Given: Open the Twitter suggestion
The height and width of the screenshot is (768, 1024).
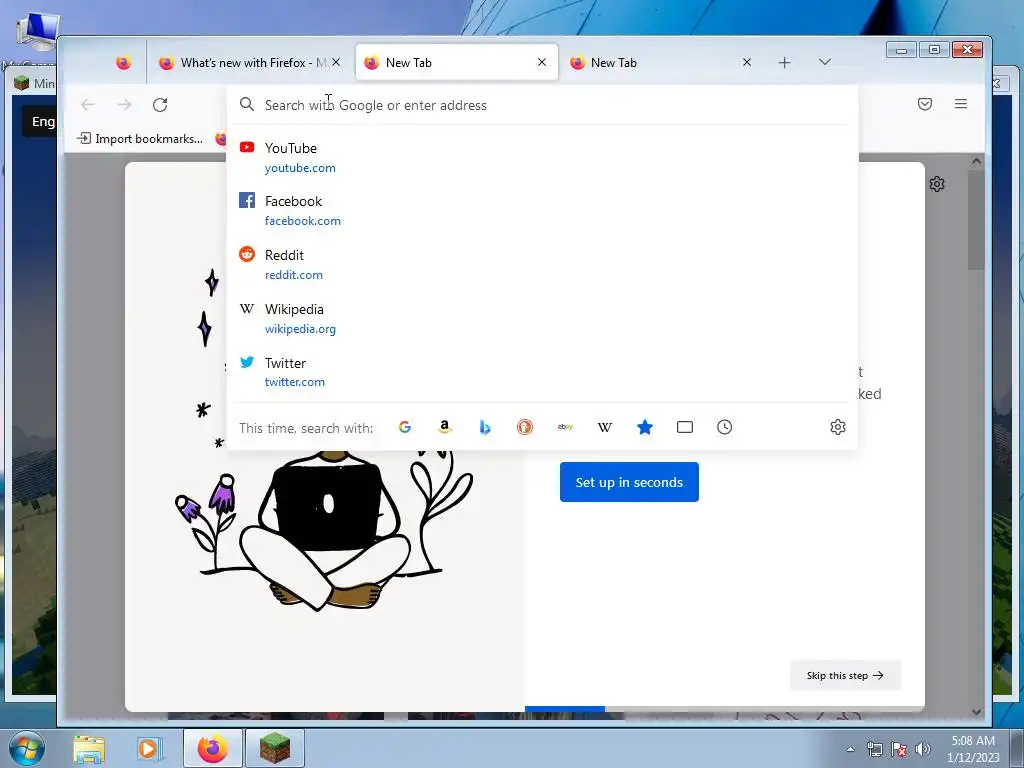Looking at the screenshot, I should point(542,372).
